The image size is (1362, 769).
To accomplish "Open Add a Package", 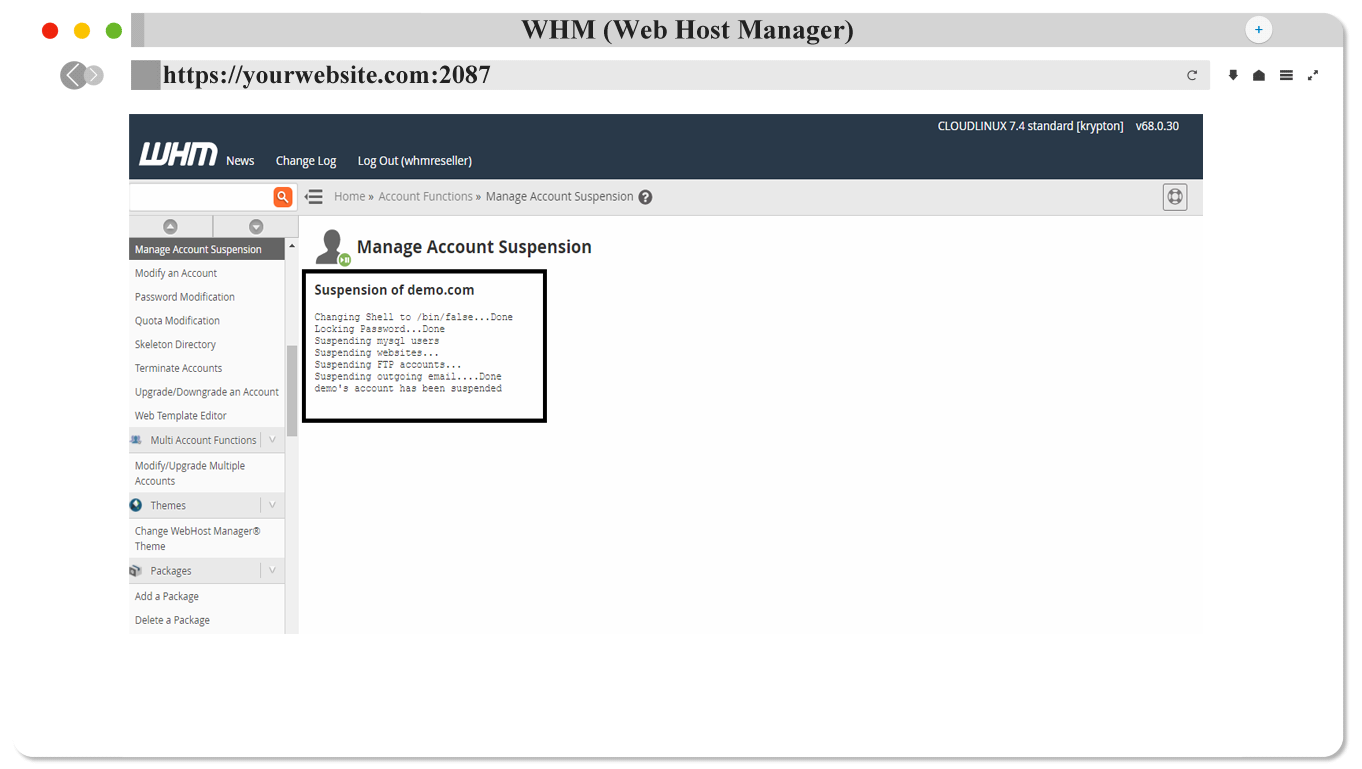I will 167,597.
